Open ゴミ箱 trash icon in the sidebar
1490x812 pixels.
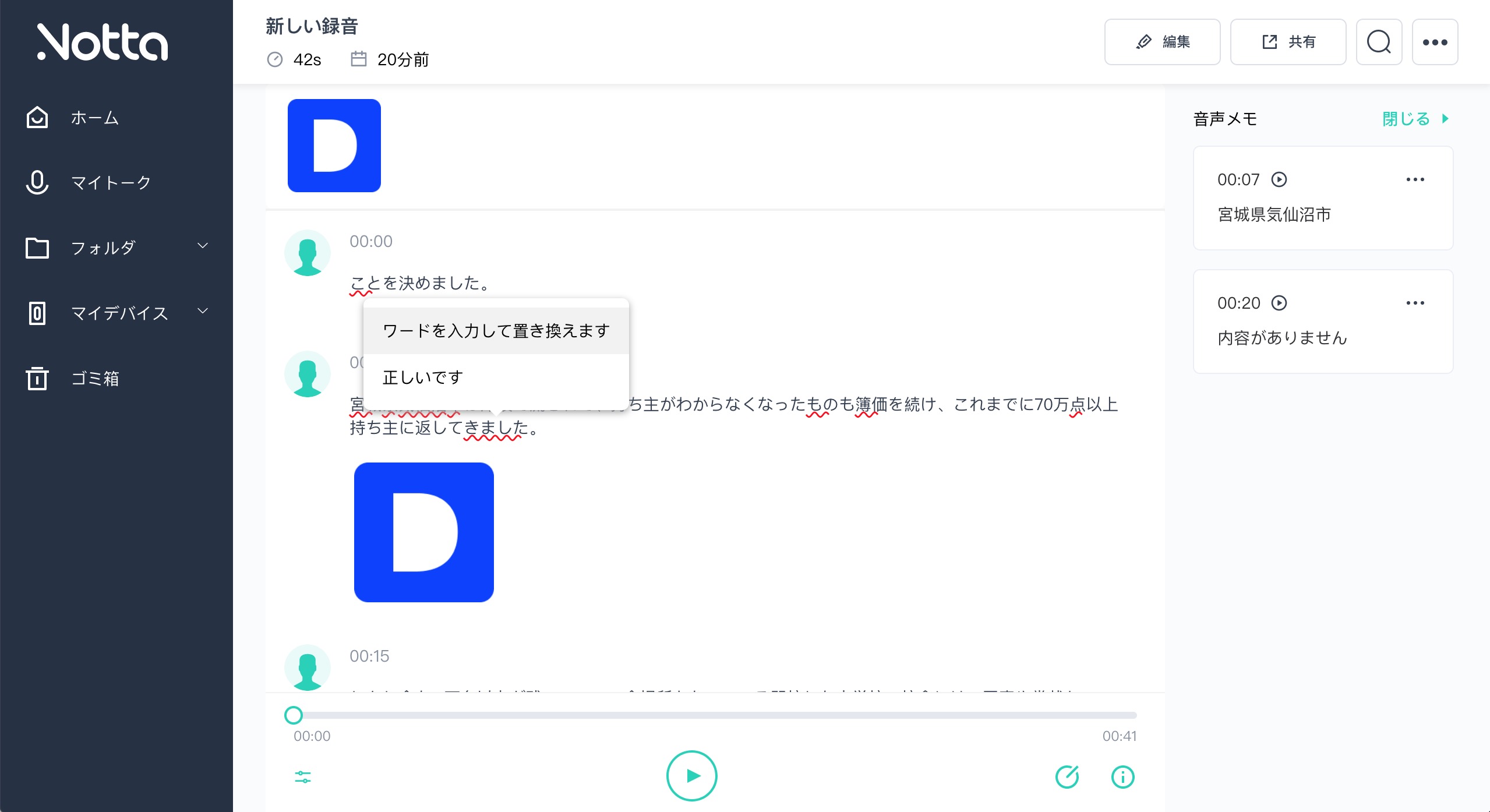point(37,379)
